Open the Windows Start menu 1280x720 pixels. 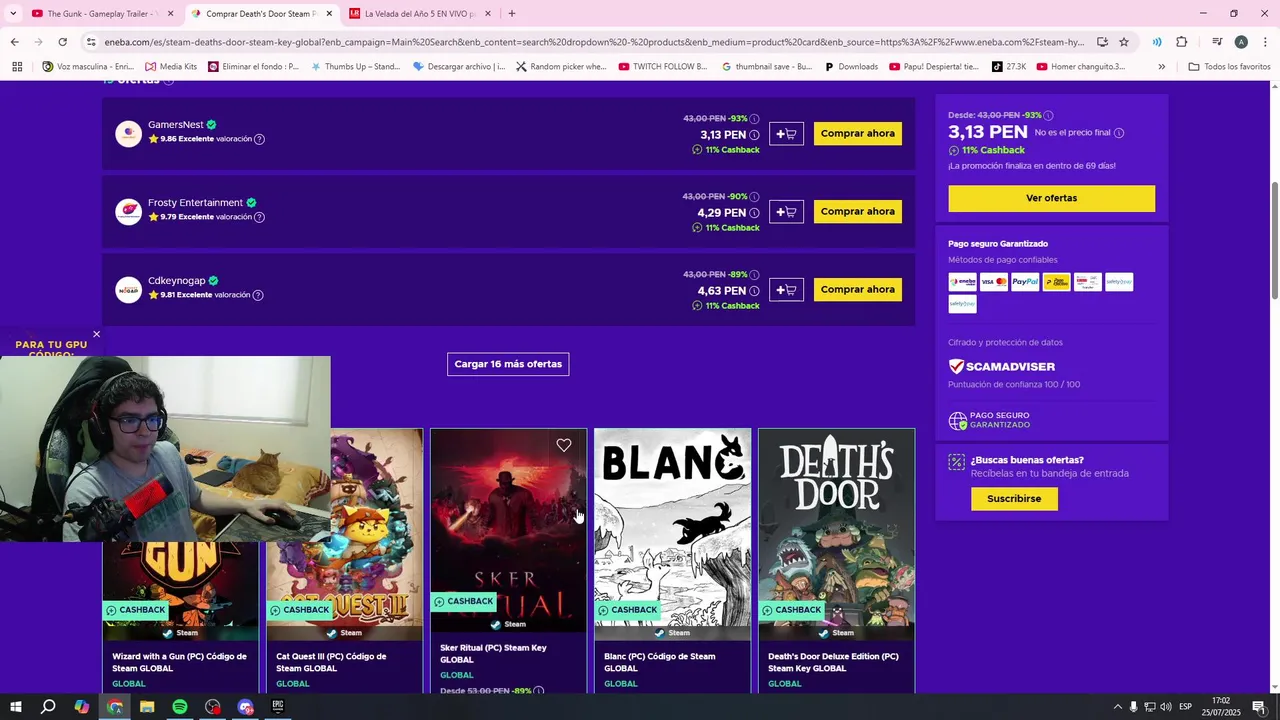click(x=15, y=707)
